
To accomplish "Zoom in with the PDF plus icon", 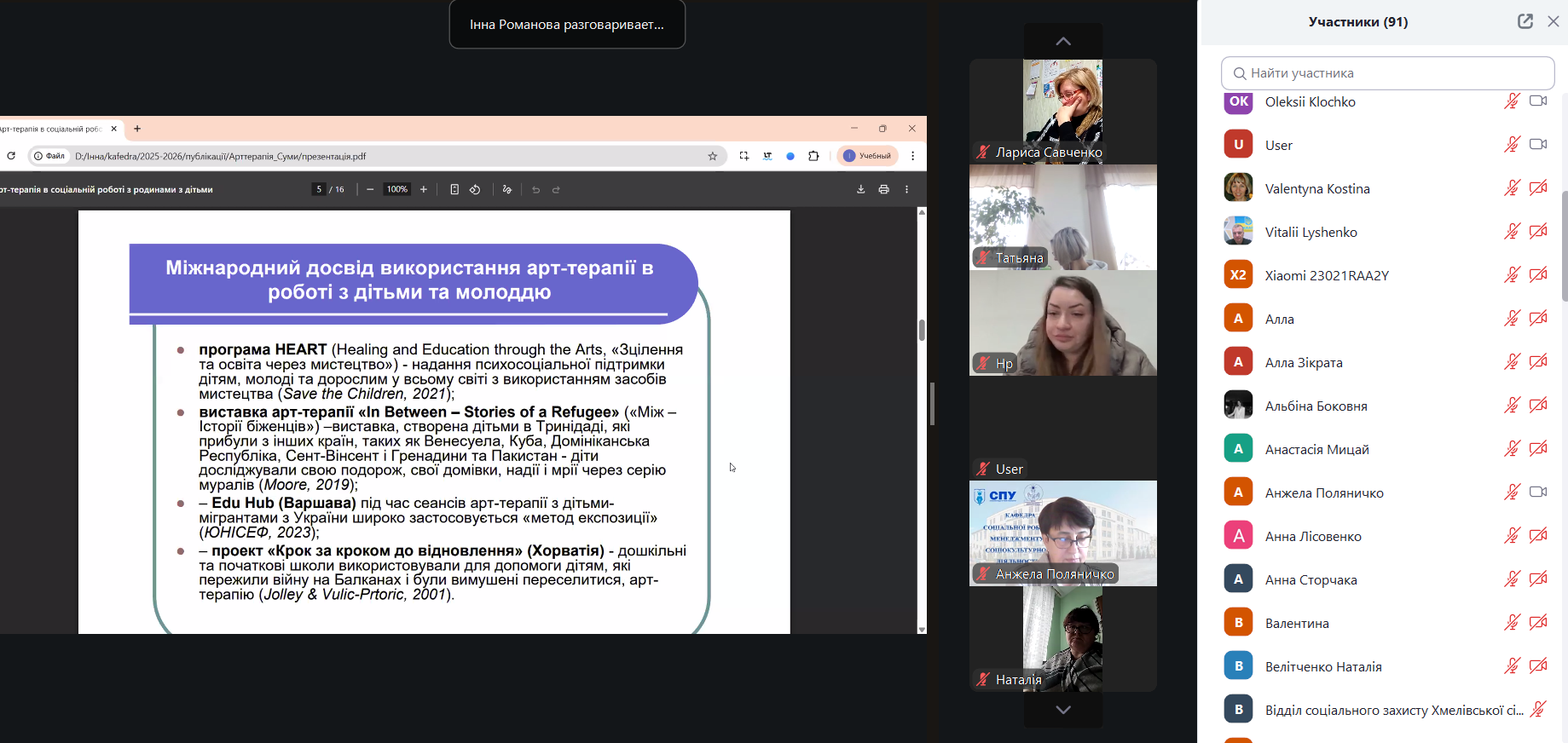I will pos(424,190).
